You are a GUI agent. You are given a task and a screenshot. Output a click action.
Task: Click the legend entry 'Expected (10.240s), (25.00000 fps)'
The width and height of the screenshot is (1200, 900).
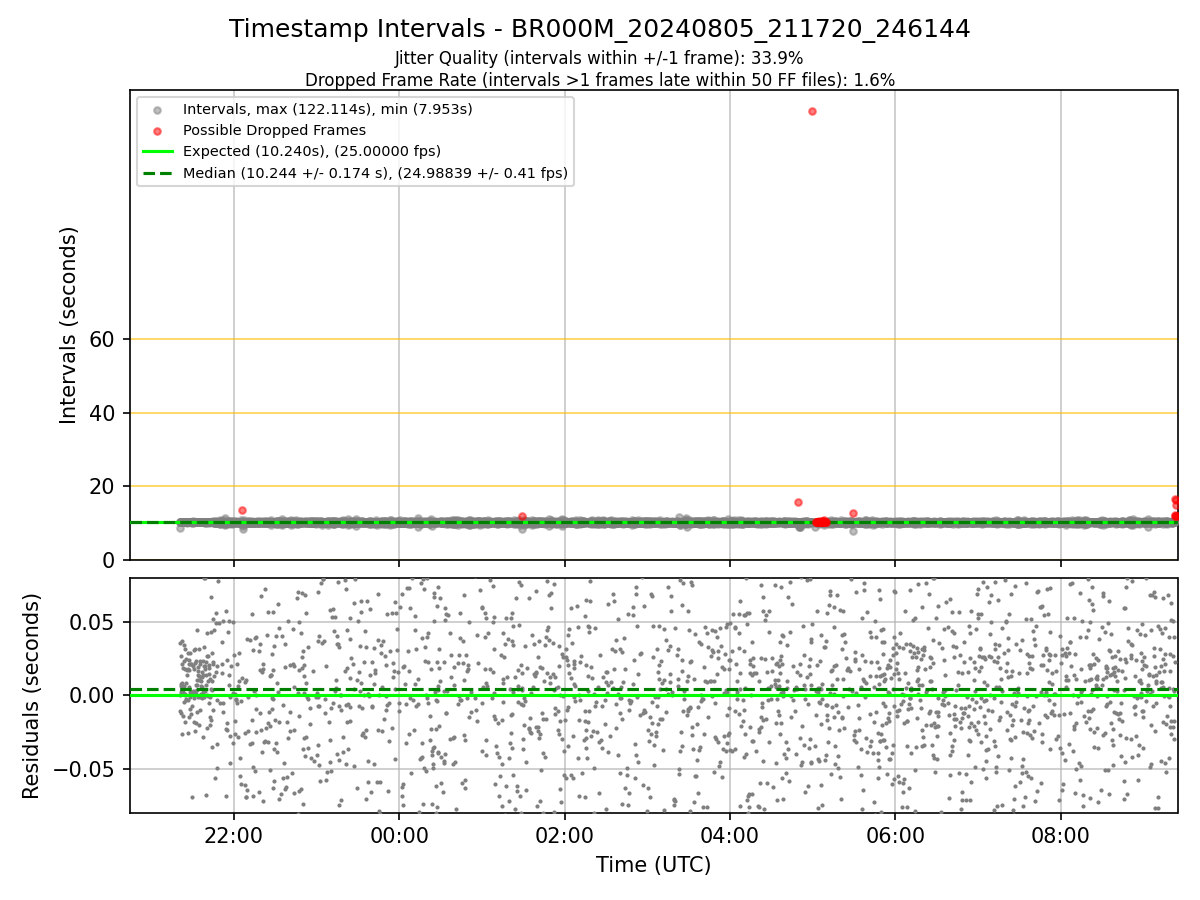pyautogui.click(x=311, y=151)
